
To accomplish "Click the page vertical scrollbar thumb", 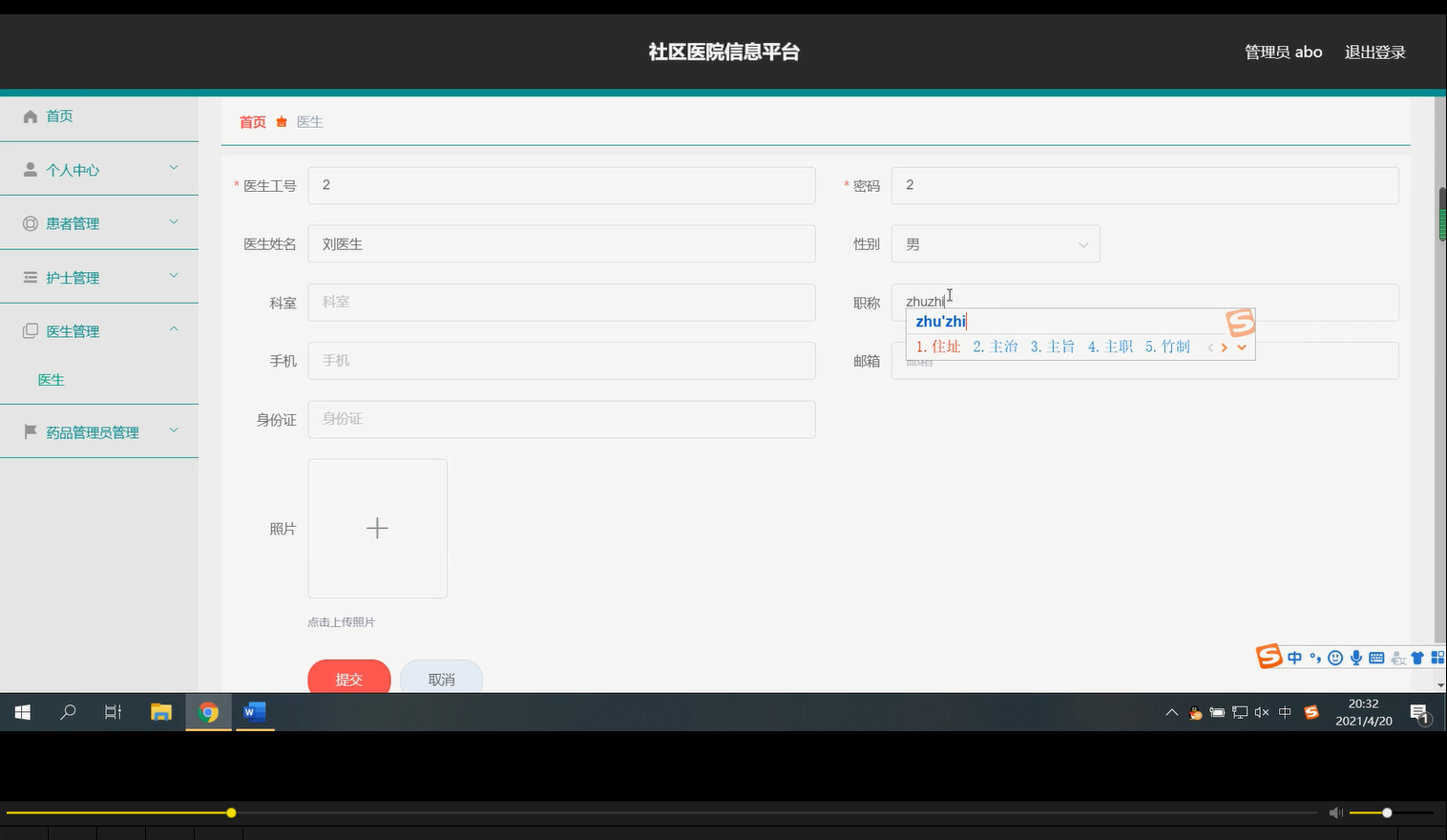I will [x=1442, y=215].
